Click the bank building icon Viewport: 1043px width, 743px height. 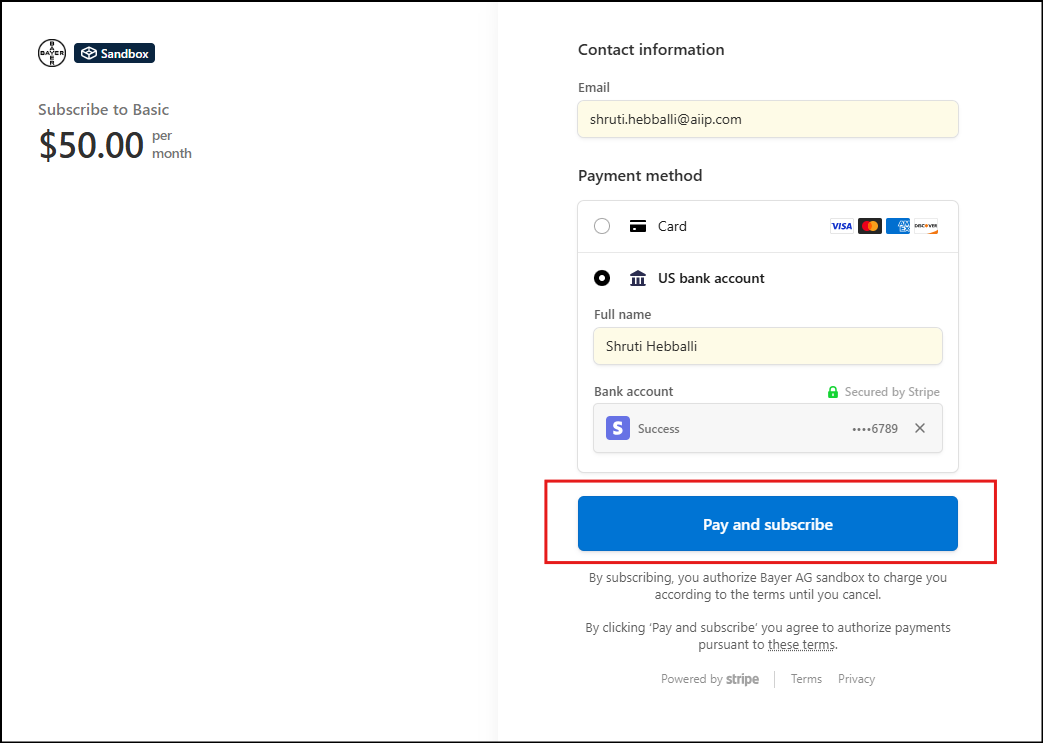[637, 278]
